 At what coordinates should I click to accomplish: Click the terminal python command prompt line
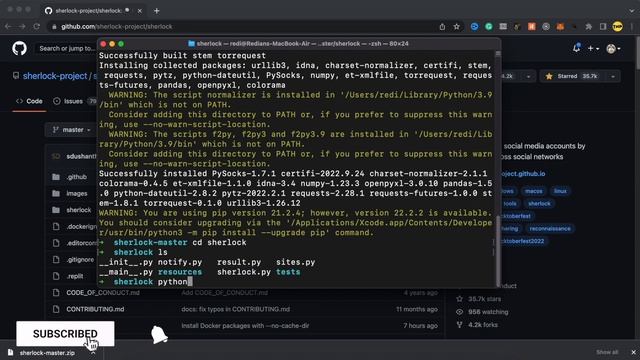point(145,282)
